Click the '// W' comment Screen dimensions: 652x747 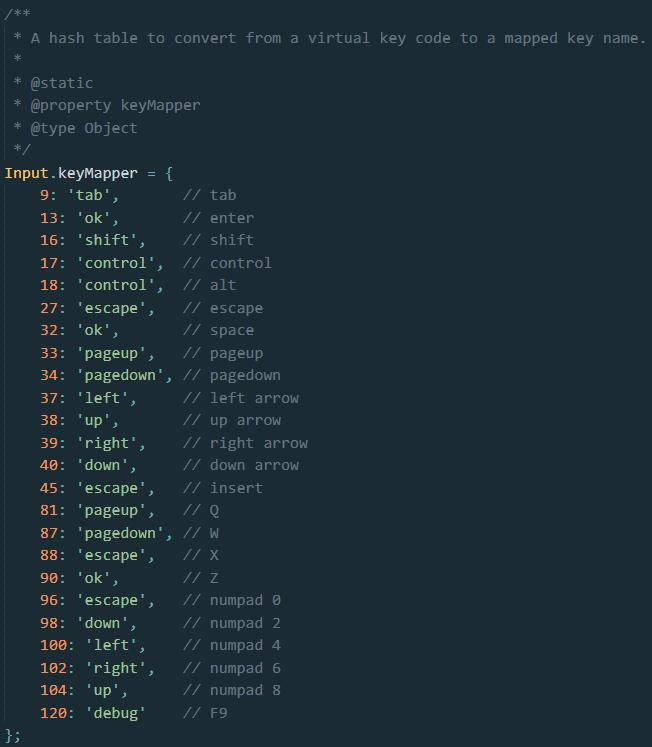[201, 533]
